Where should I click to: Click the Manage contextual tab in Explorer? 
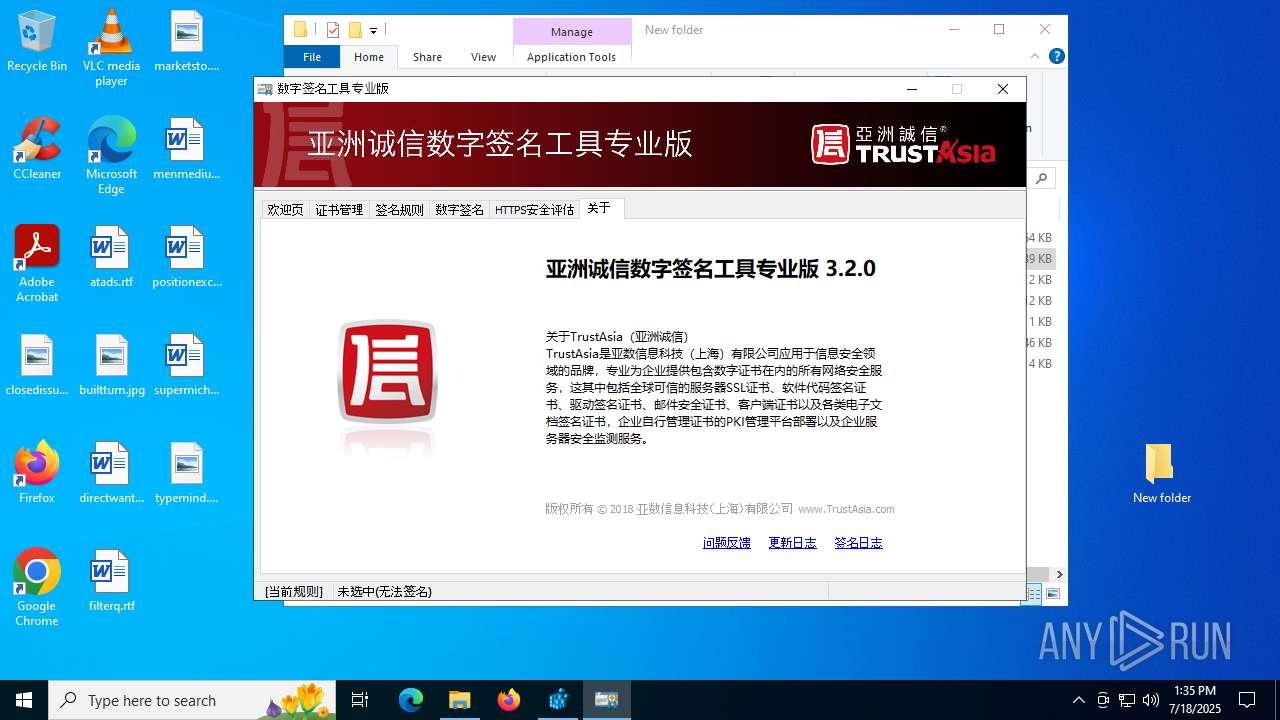[x=572, y=32]
